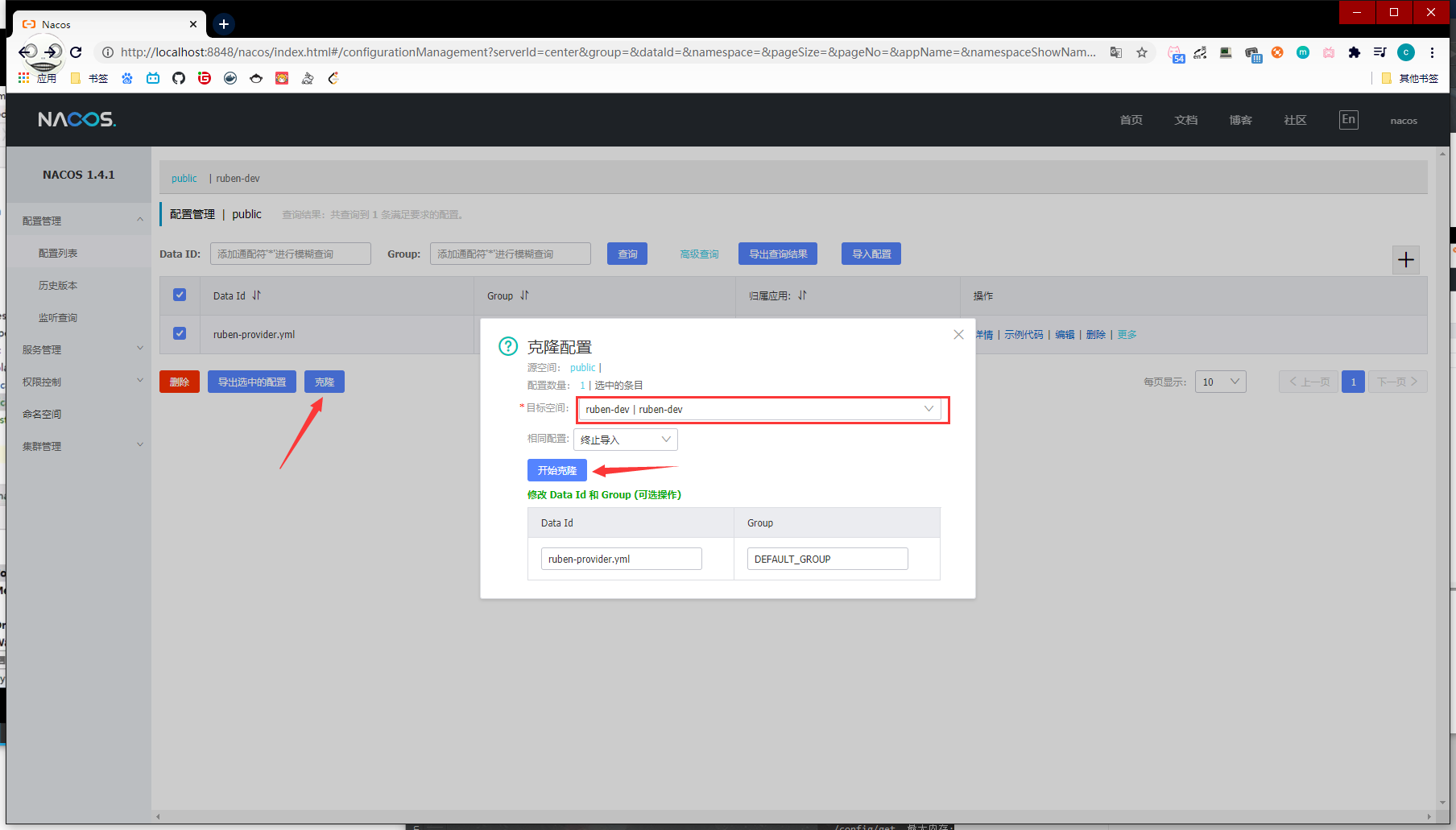Click the browser reload page icon
The image size is (1456, 830).
tap(76, 52)
